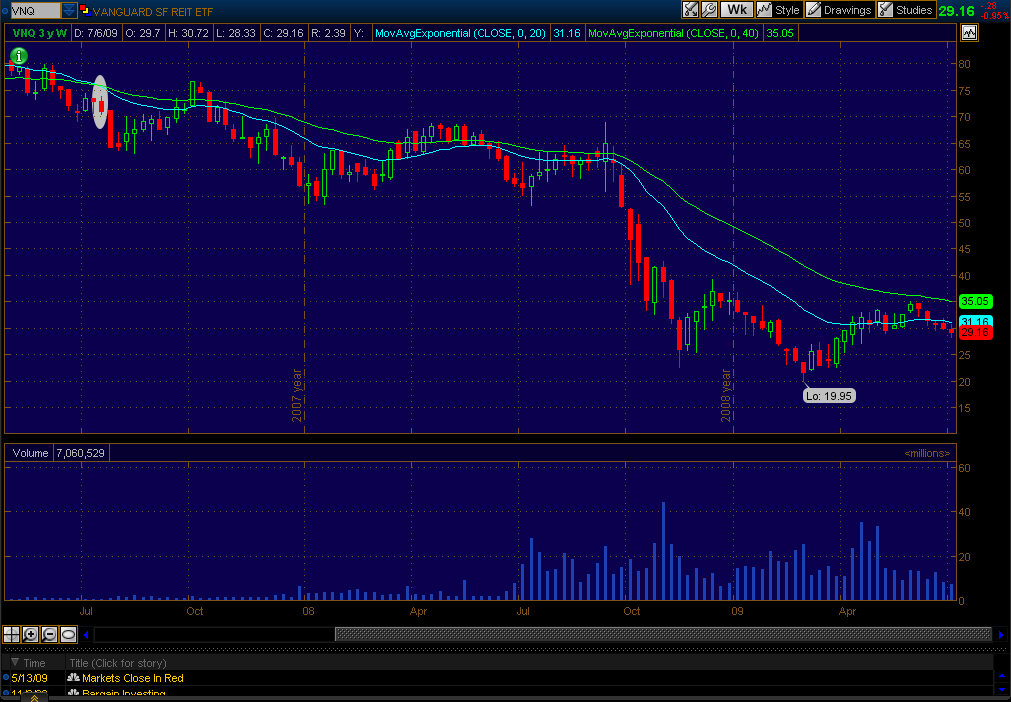Click the share chart icon beside the wrench

691,10
